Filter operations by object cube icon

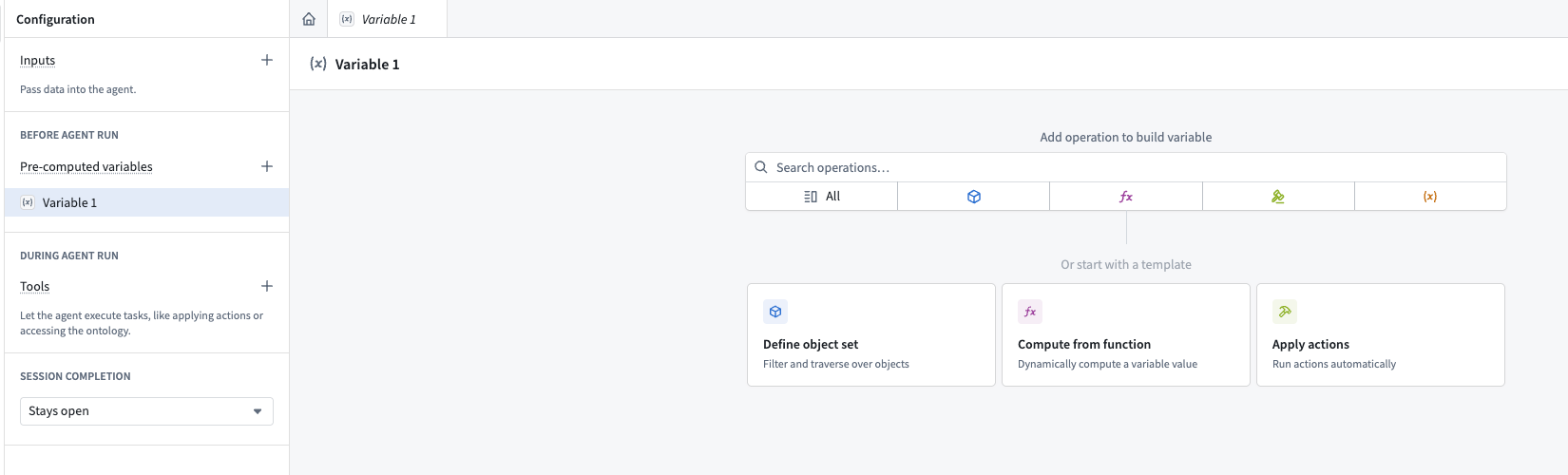[x=974, y=197]
